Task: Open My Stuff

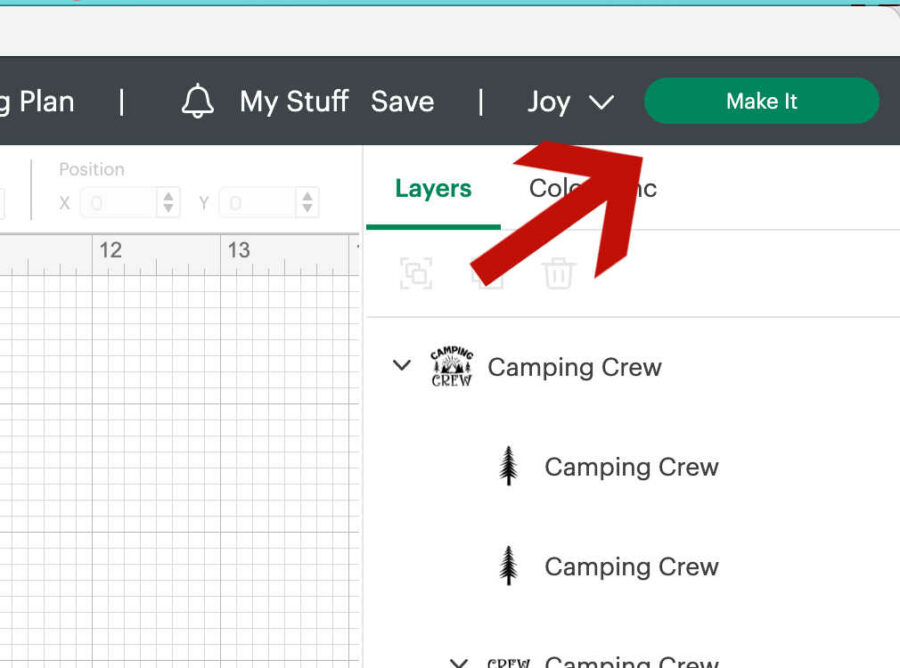Action: click(x=294, y=101)
